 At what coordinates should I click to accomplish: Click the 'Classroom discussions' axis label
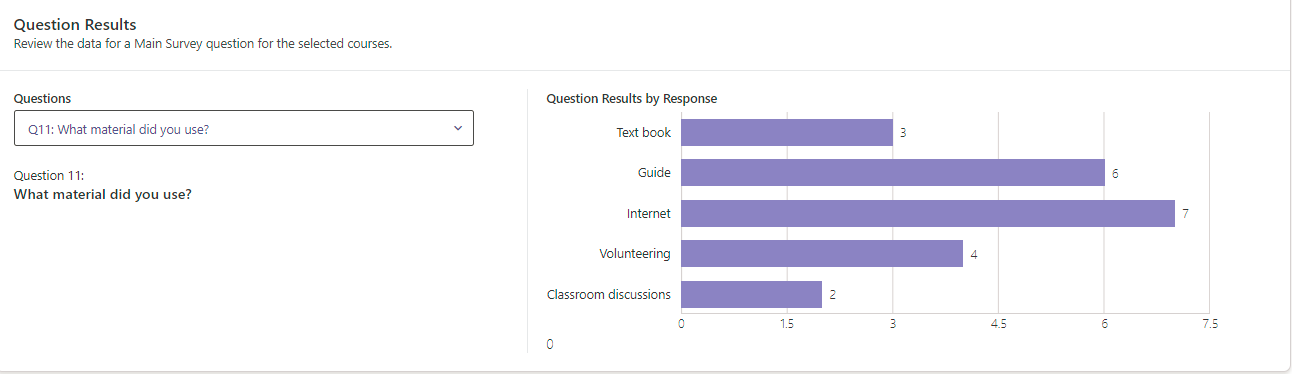tap(609, 295)
